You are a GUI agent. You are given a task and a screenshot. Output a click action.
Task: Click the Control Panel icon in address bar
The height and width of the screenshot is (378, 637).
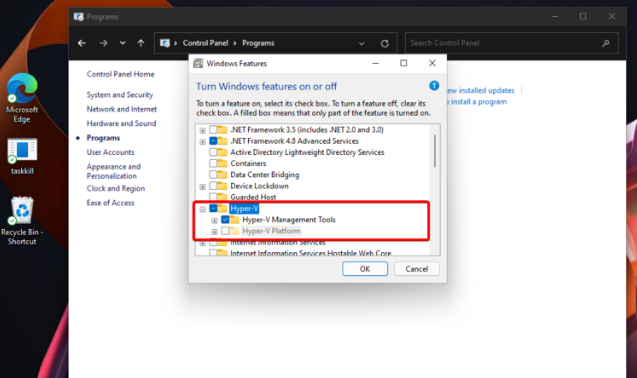click(x=165, y=43)
